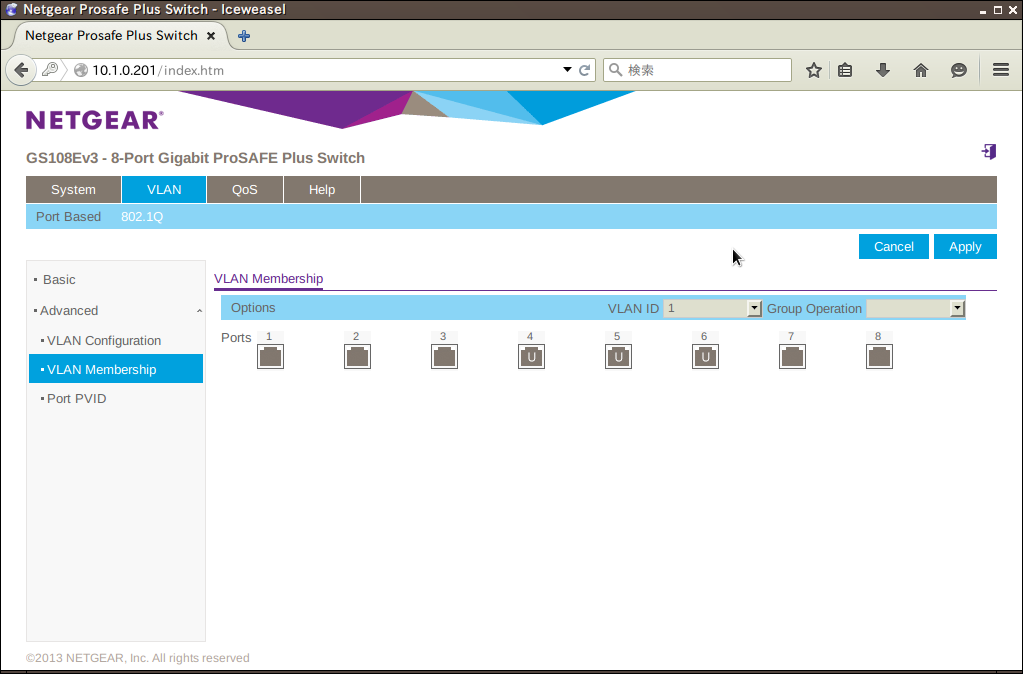
Task: Click the NETGEAR logo
Action: pos(95,120)
